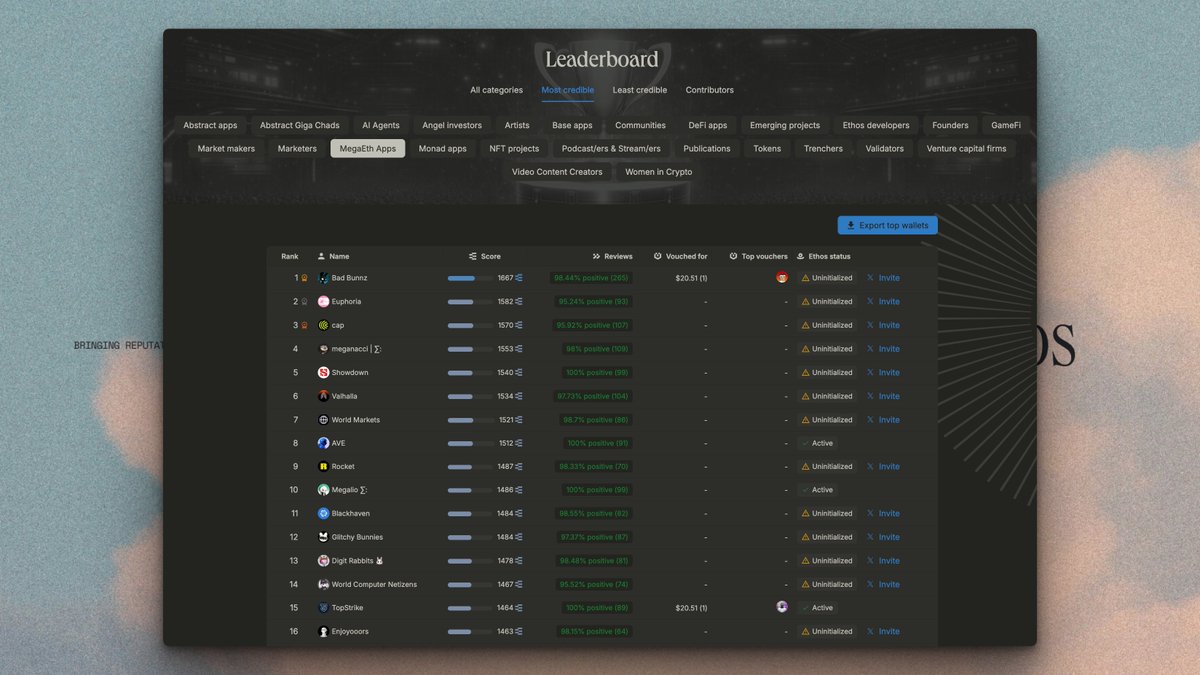Screen dimensions: 1200x675
Task: Invite Euphoria via X
Action: (x=883, y=301)
